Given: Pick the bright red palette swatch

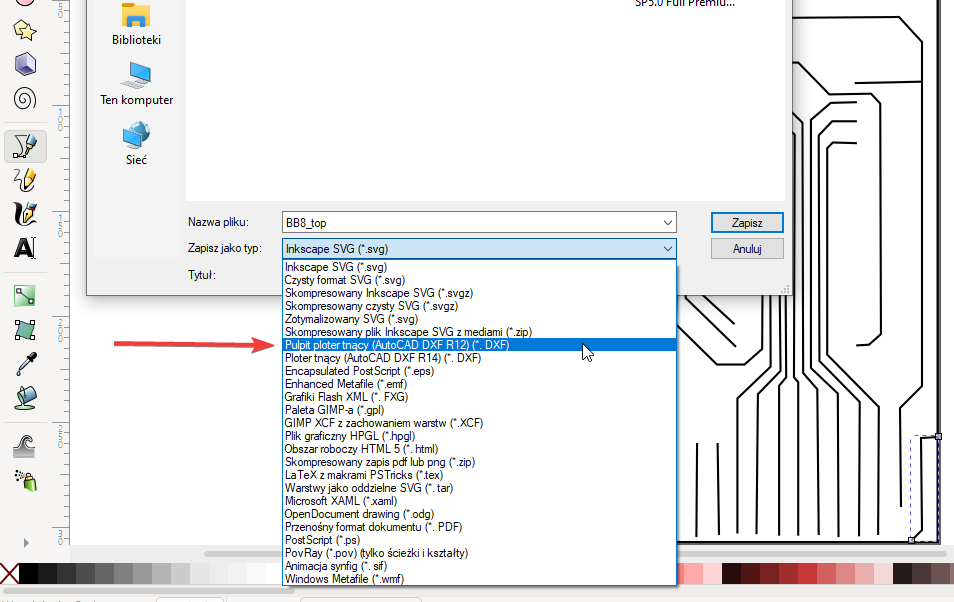Looking at the screenshot, I should tap(807, 573).
